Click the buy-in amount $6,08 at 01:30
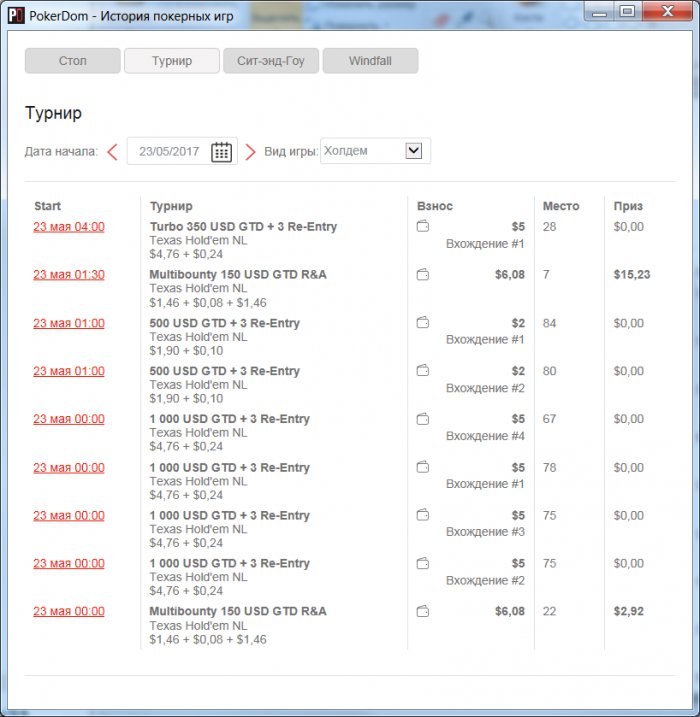The width and height of the screenshot is (700, 717). click(510, 275)
